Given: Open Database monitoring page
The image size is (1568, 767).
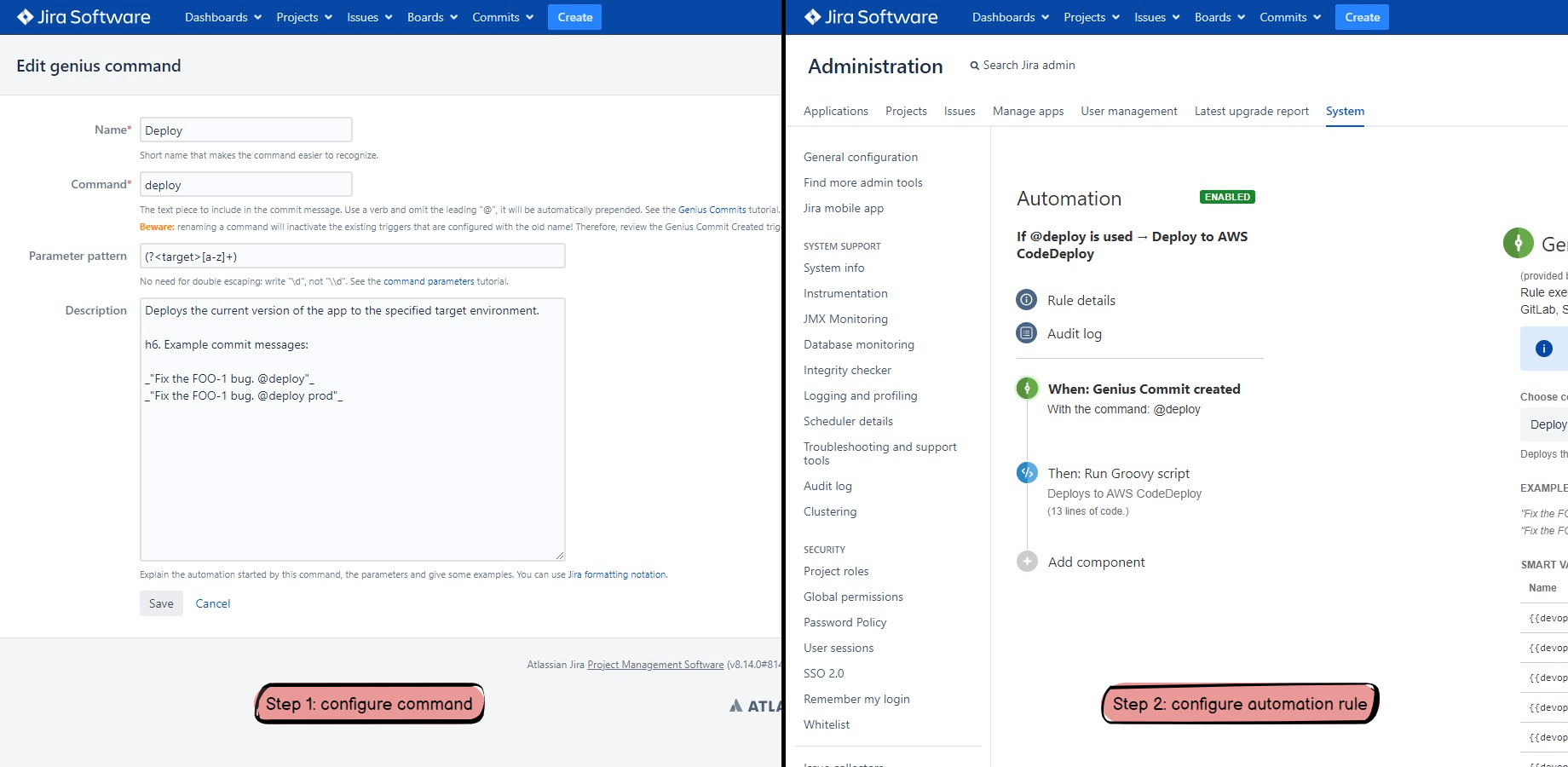Looking at the screenshot, I should 859,344.
